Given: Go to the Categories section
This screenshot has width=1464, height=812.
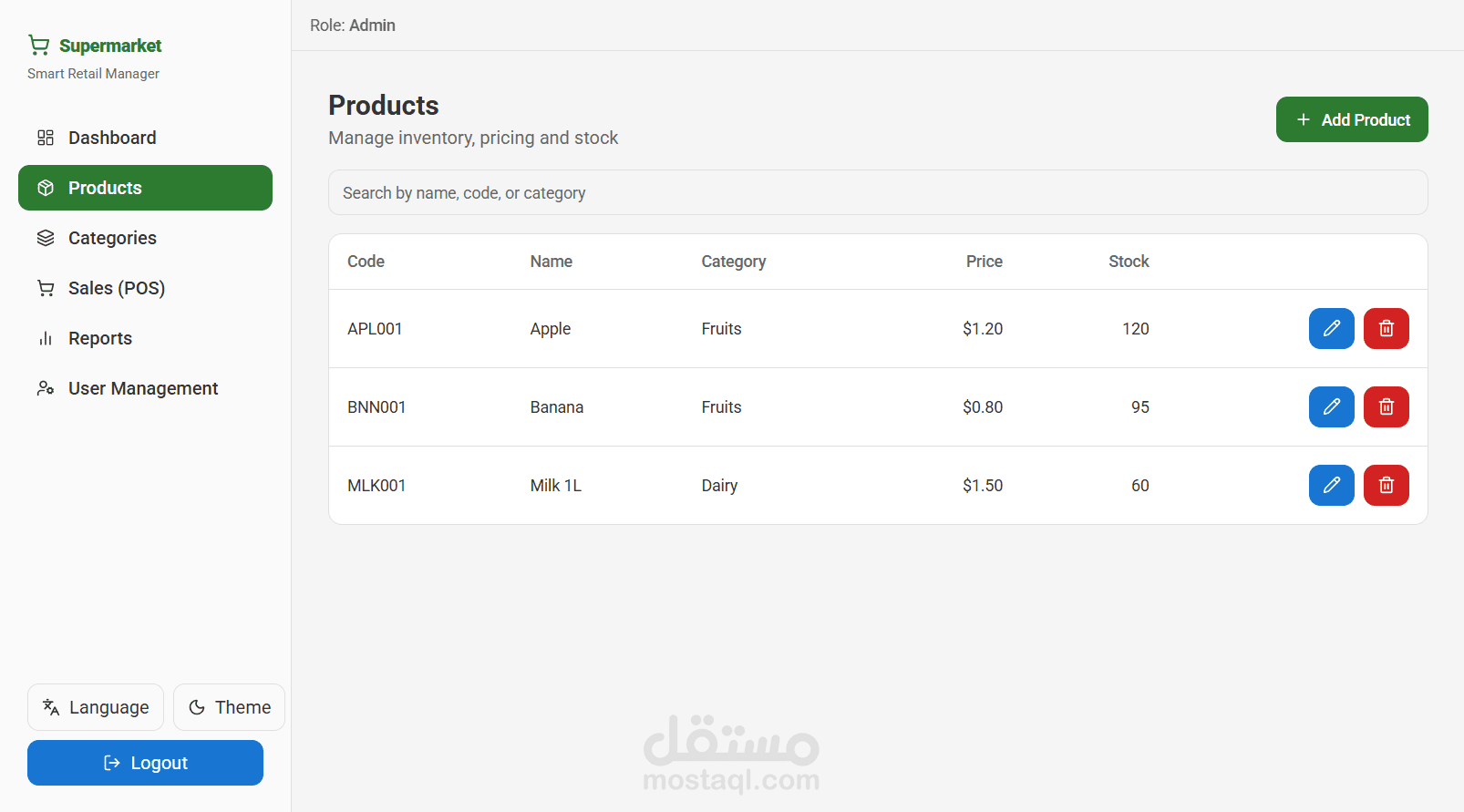Looking at the screenshot, I should [x=112, y=238].
